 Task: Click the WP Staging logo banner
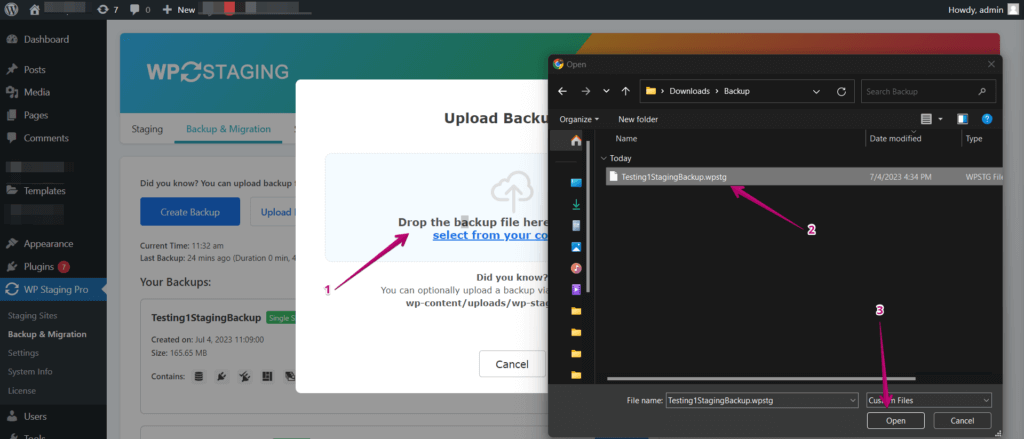coord(217,71)
